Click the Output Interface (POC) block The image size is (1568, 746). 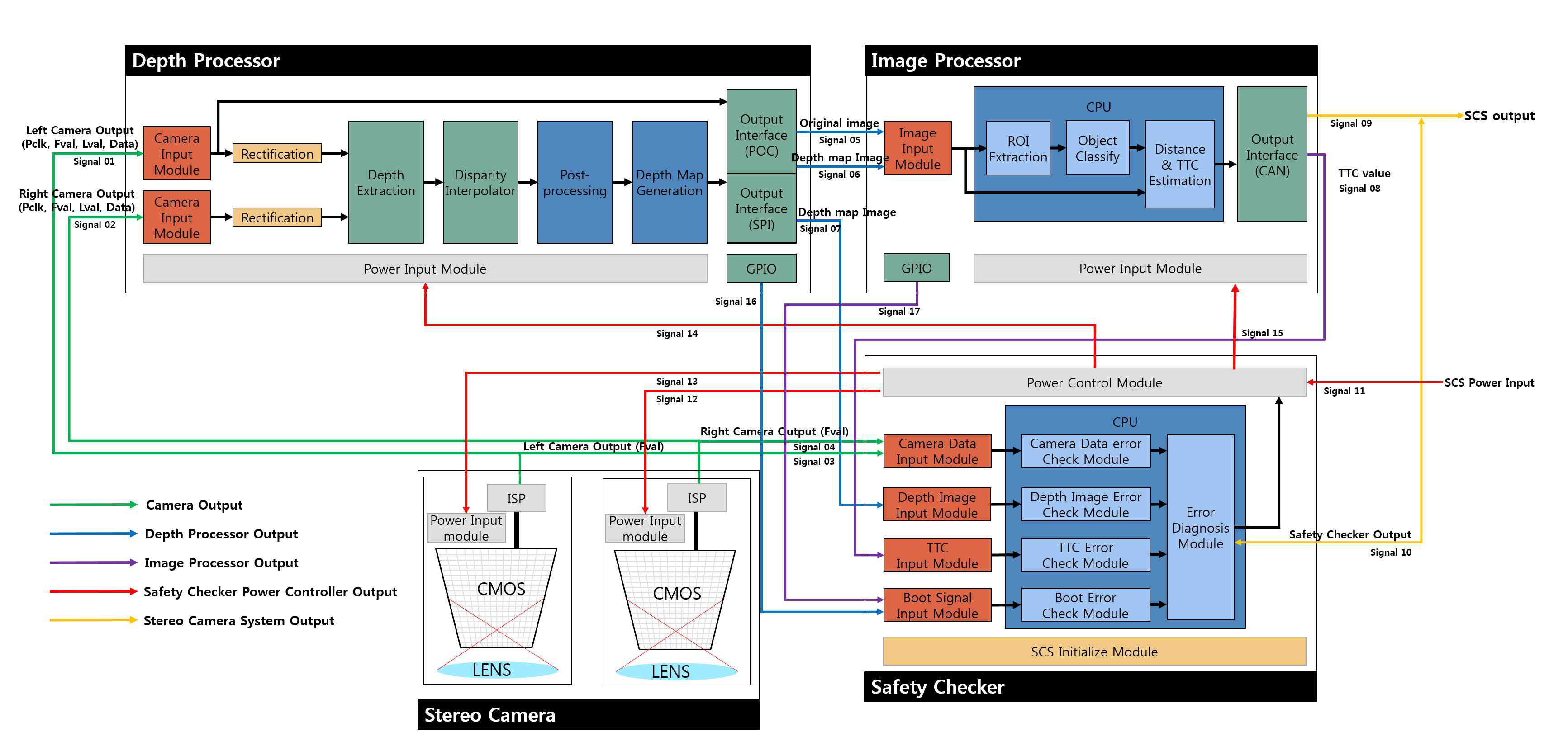click(x=761, y=132)
